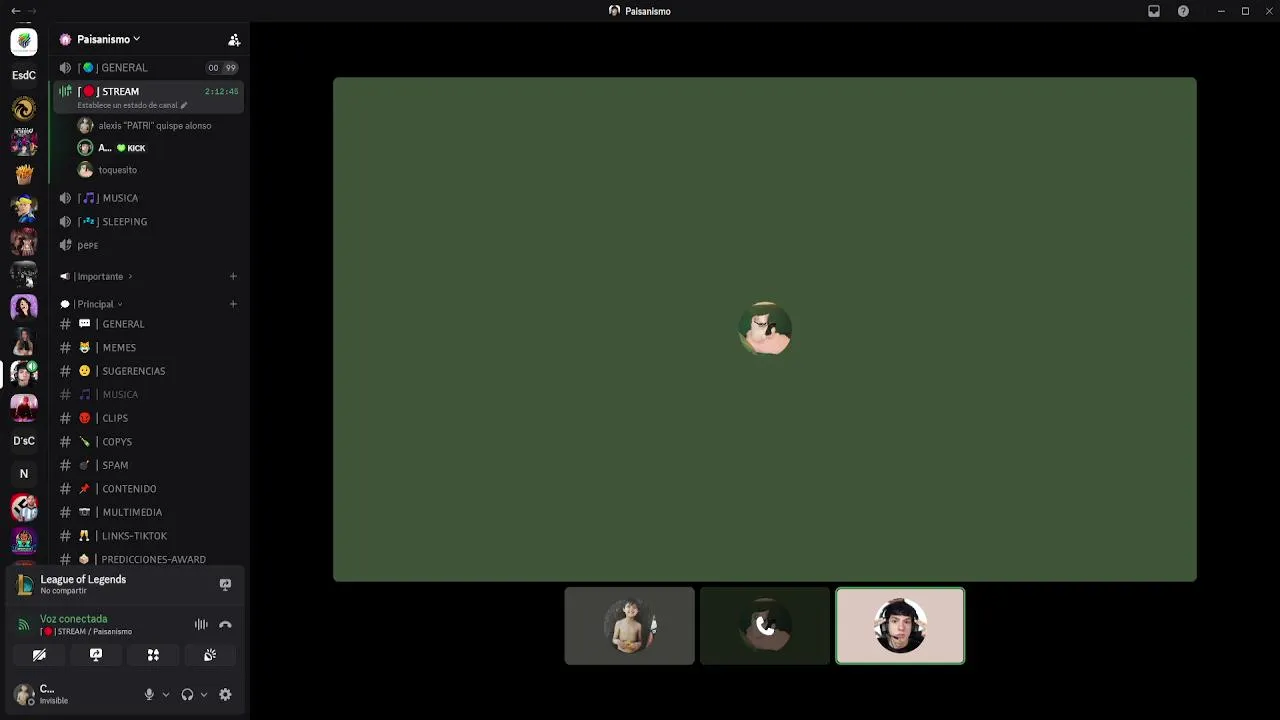This screenshot has height=720, width=1280.
Task: Open the help question mark icon
Action: pos(1183,11)
